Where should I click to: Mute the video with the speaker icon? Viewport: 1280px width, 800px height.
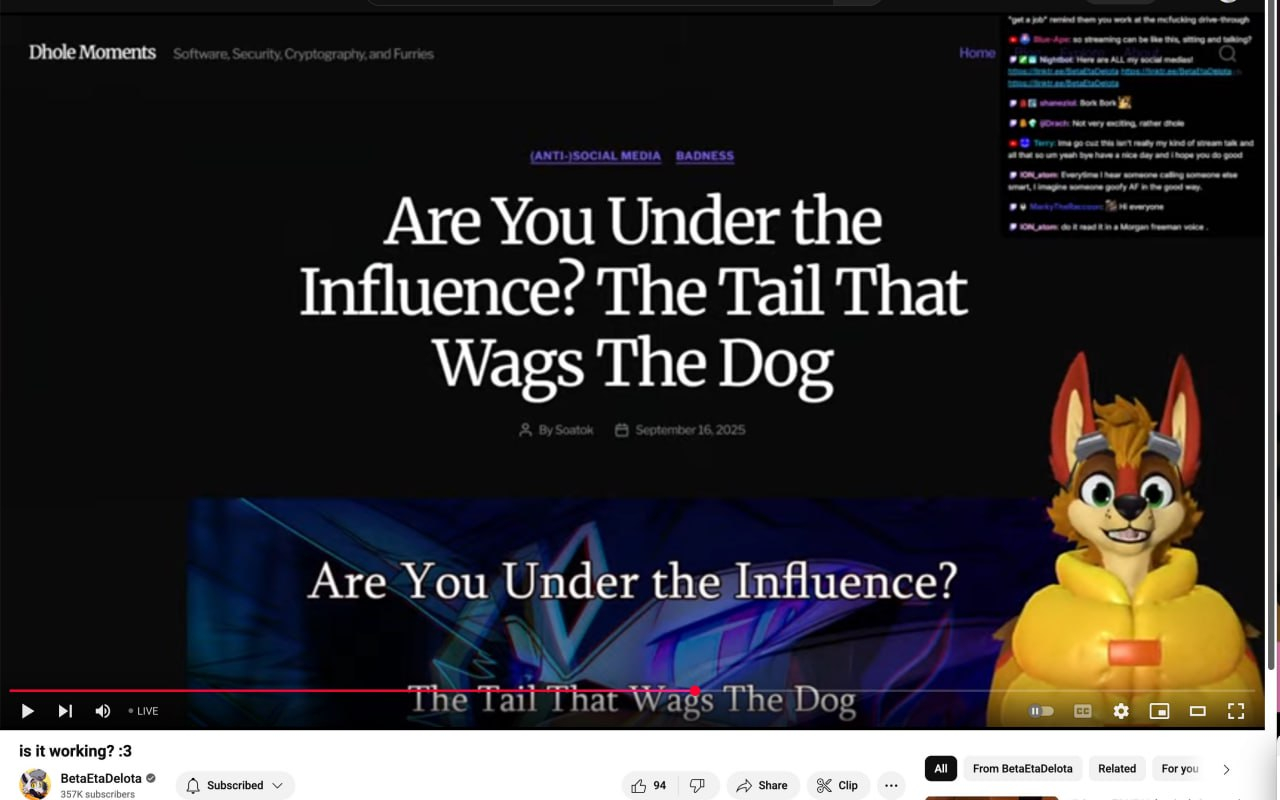(x=102, y=711)
